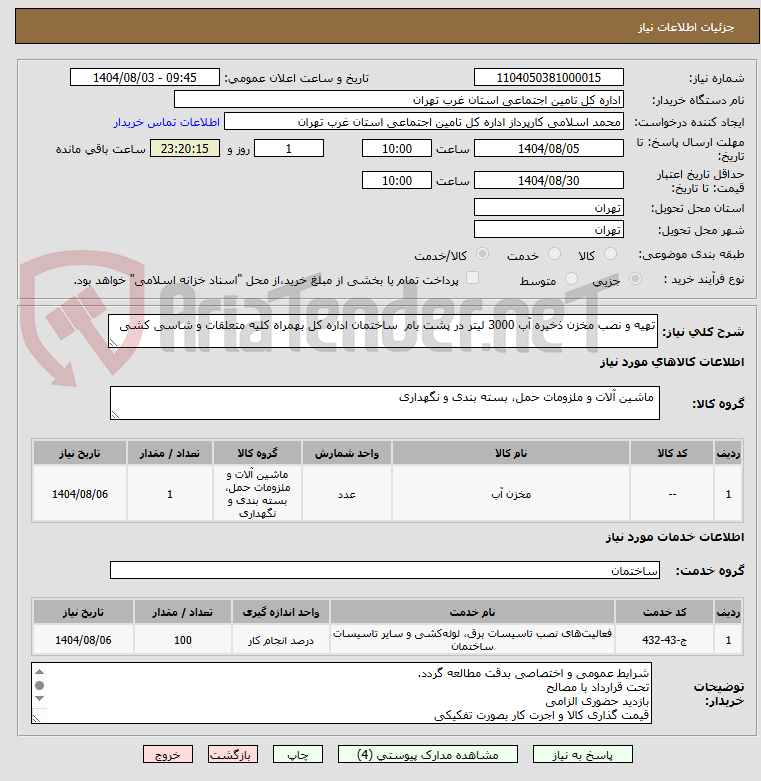
Task: Click the گروه خدمت field ساختمان
Action: click(384, 570)
